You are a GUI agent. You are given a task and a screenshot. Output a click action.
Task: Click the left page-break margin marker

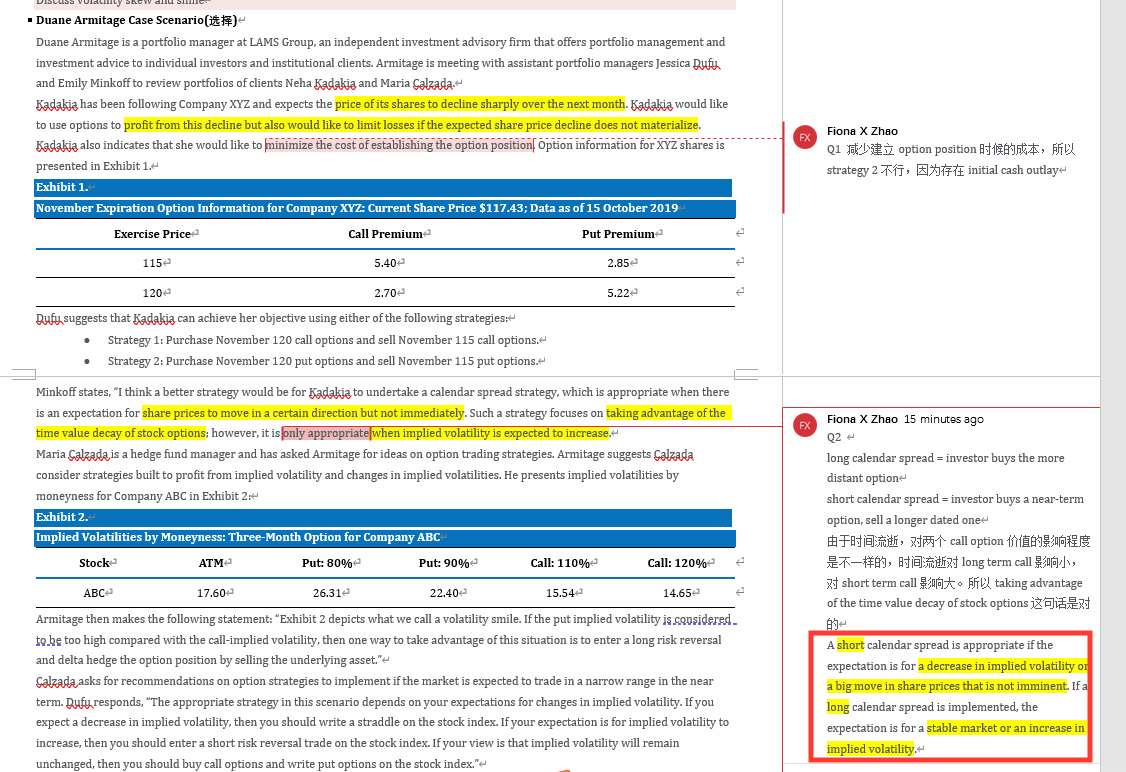[24, 374]
